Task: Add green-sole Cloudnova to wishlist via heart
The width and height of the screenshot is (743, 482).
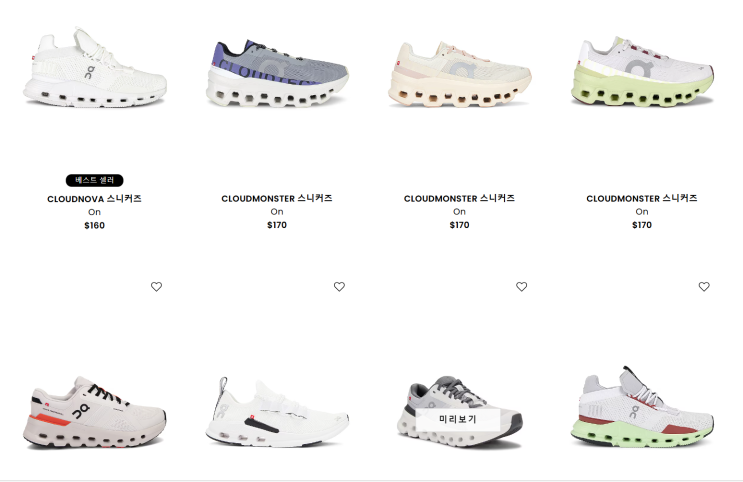Action: click(704, 287)
